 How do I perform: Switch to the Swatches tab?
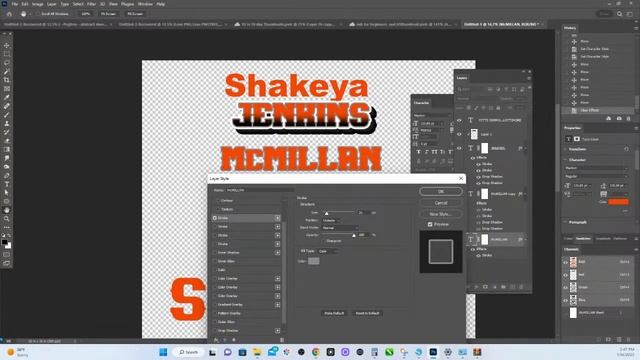pos(583,239)
